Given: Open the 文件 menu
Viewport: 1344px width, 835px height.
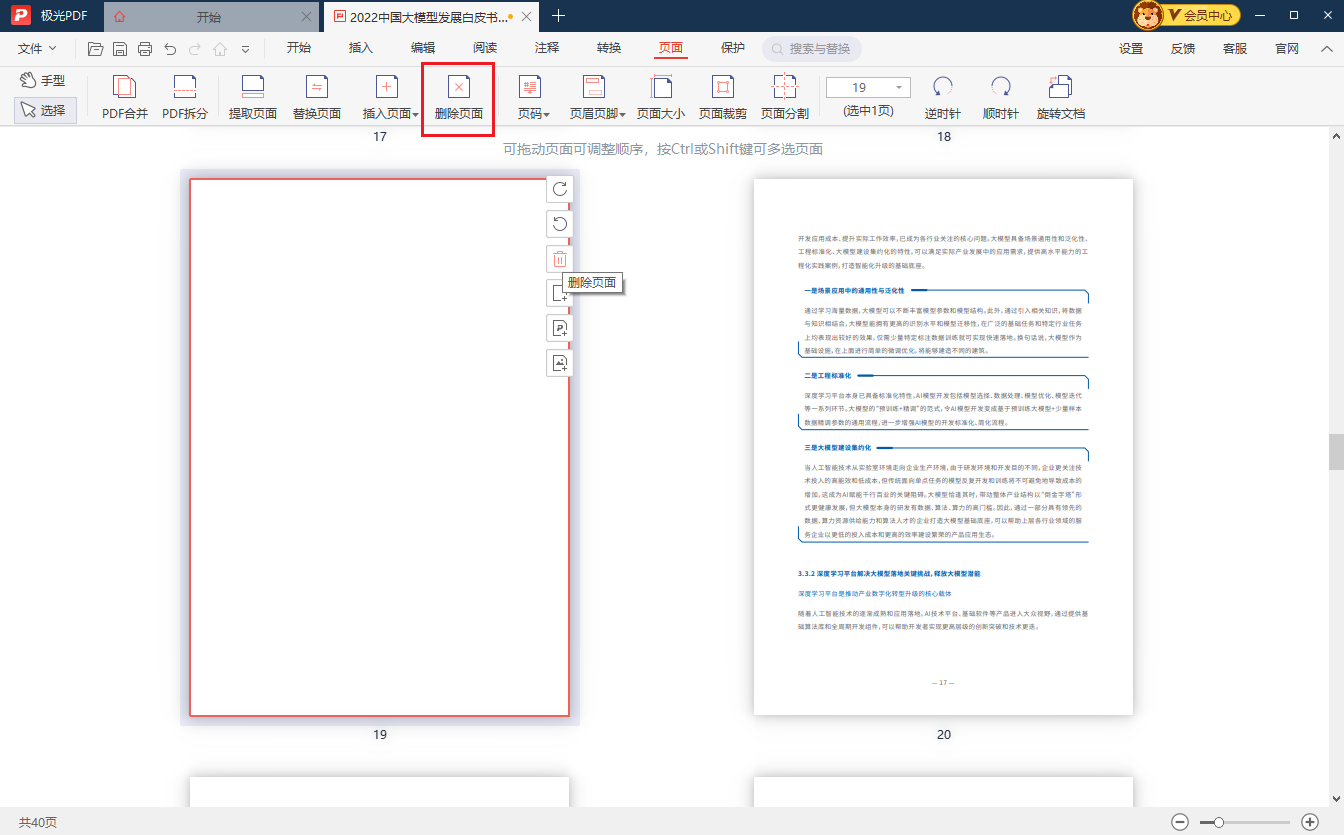Looking at the screenshot, I should pyautogui.click(x=37, y=48).
